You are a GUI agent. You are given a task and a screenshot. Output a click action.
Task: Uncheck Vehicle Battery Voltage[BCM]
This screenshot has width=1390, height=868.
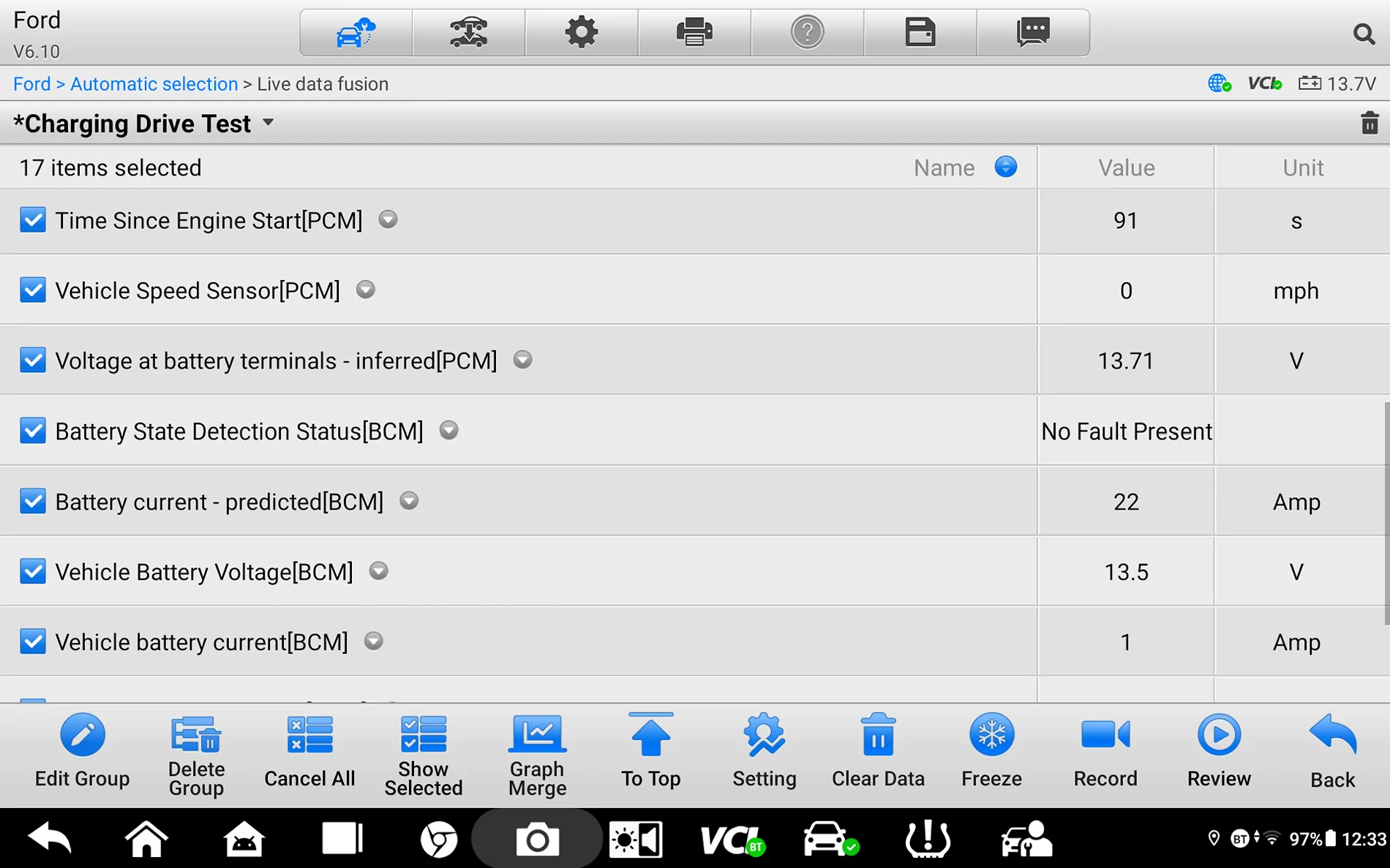click(33, 571)
